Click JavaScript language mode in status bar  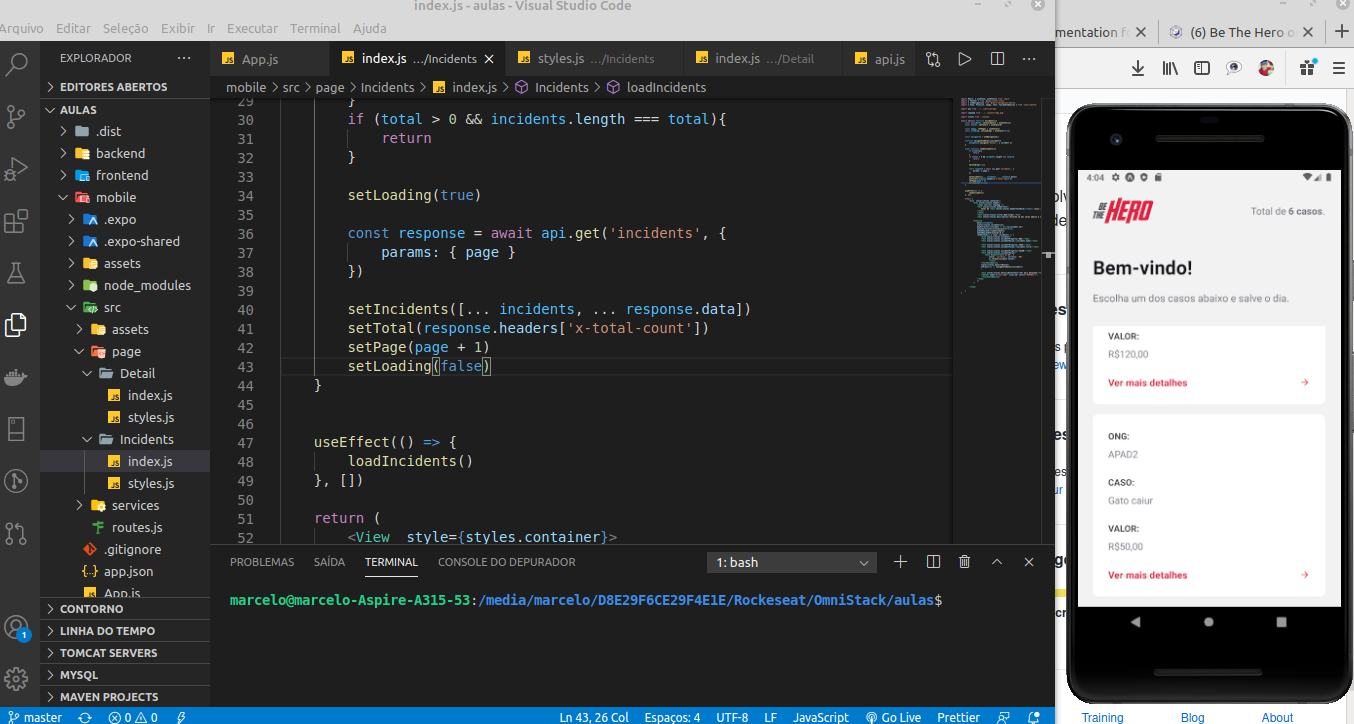tap(821, 717)
